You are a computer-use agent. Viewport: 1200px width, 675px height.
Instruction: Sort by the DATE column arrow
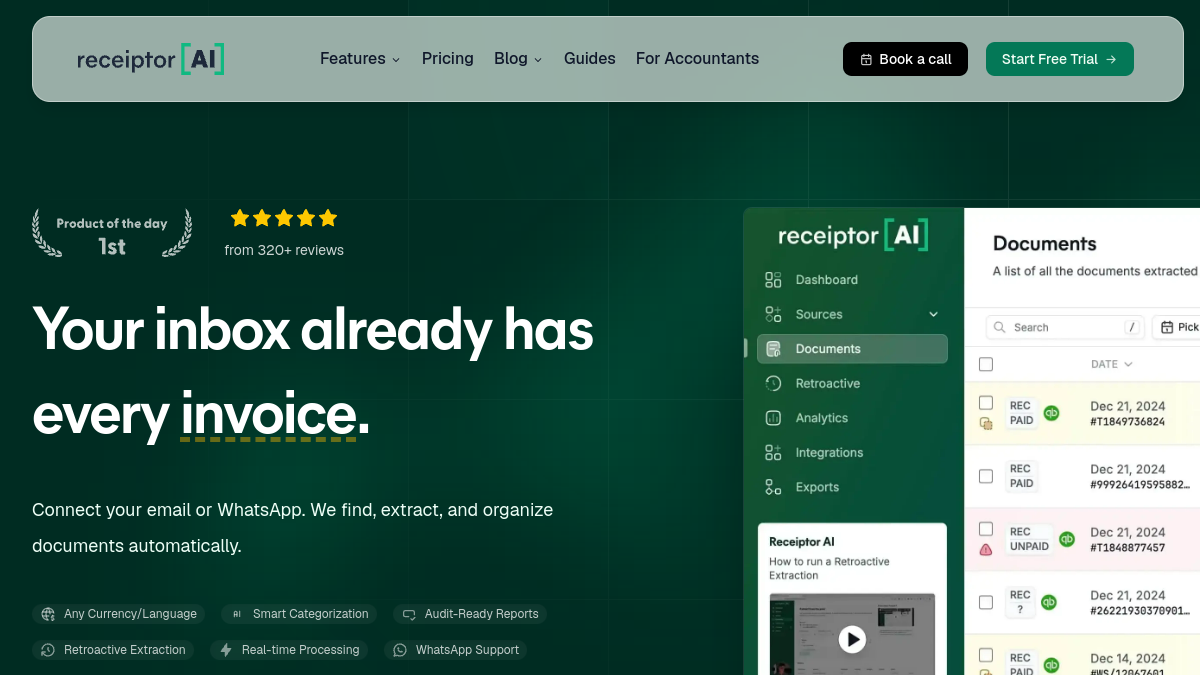[1128, 365]
